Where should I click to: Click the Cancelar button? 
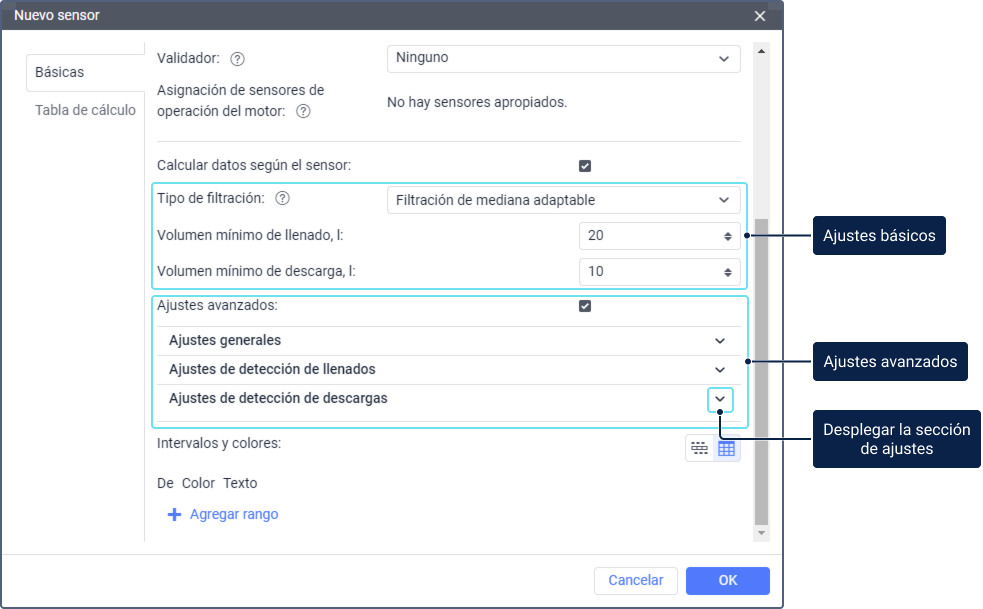click(636, 580)
